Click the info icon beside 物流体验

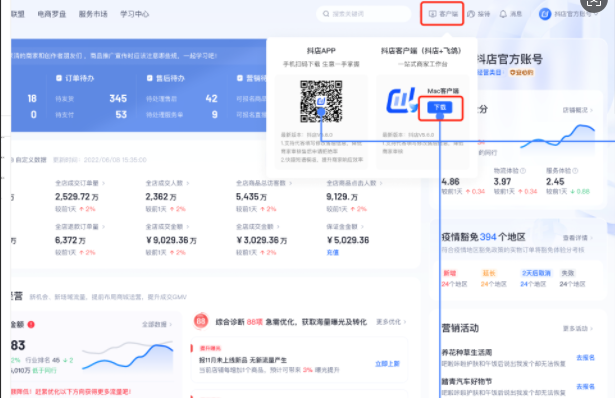pyautogui.click(x=523, y=171)
